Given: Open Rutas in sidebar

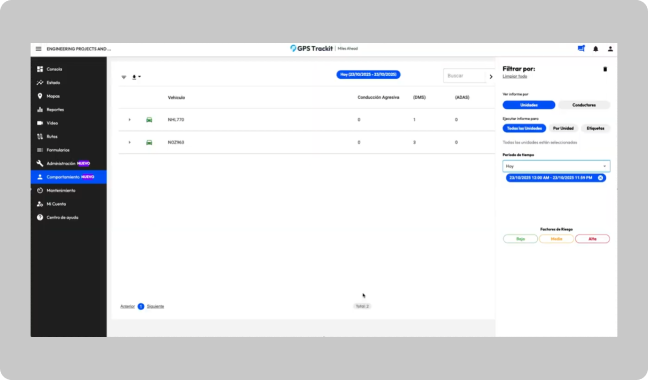Looking at the screenshot, I should (52, 137).
